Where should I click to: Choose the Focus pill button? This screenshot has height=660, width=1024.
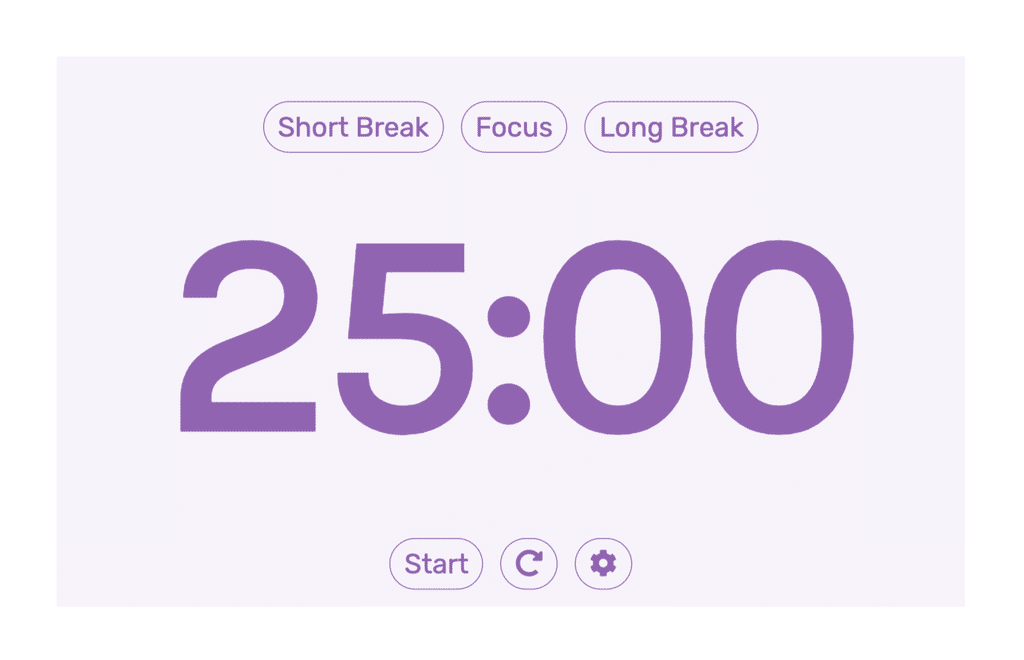click(514, 127)
